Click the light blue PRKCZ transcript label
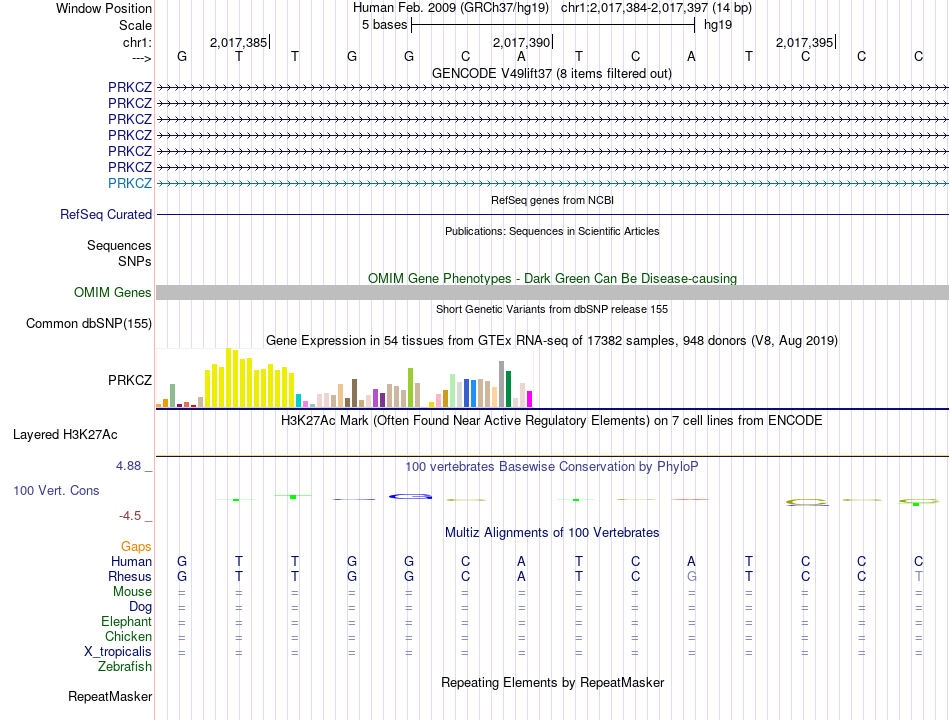The height and width of the screenshot is (720, 950). (x=130, y=183)
